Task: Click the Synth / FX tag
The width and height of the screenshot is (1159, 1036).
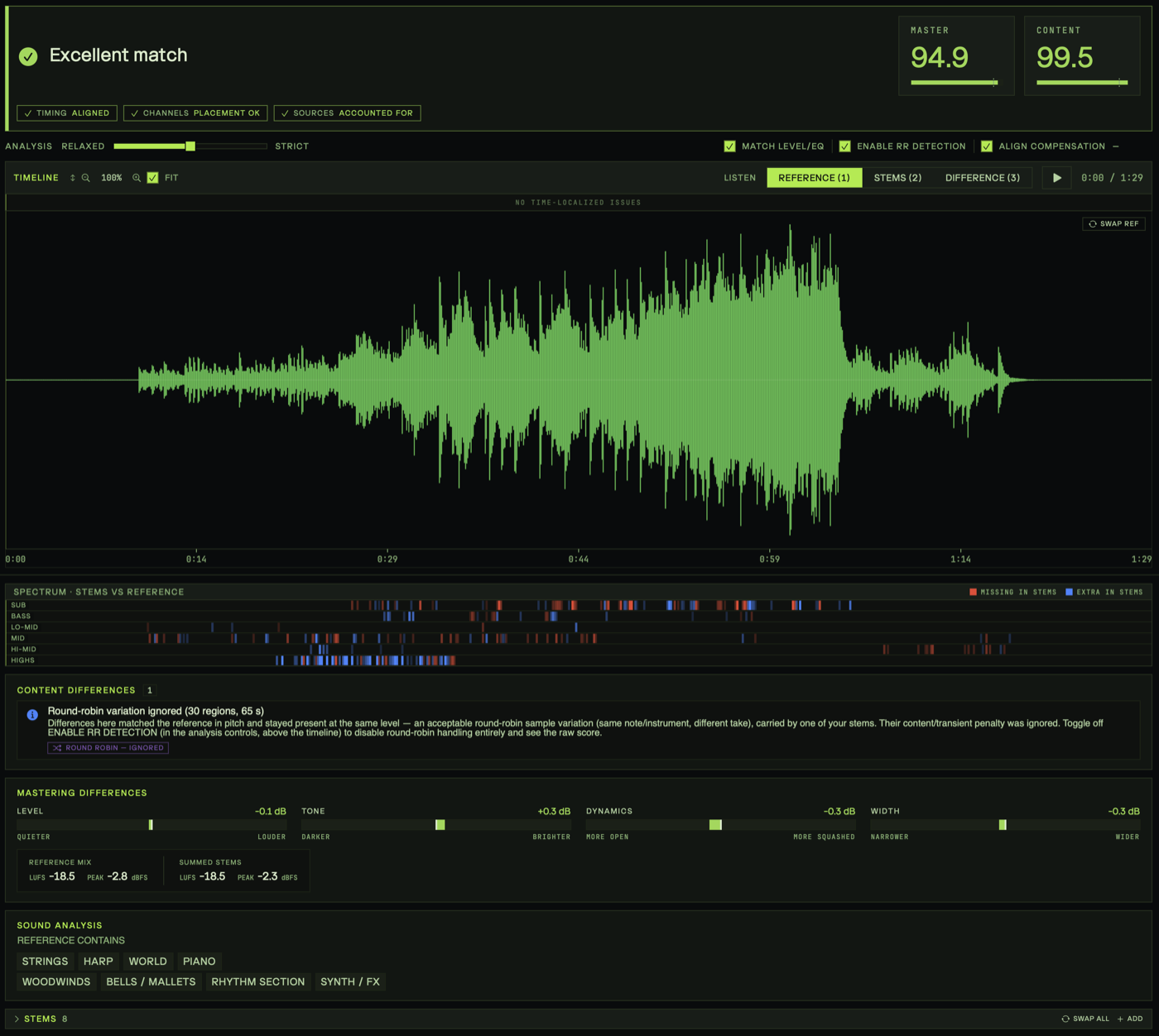Action: 350,982
